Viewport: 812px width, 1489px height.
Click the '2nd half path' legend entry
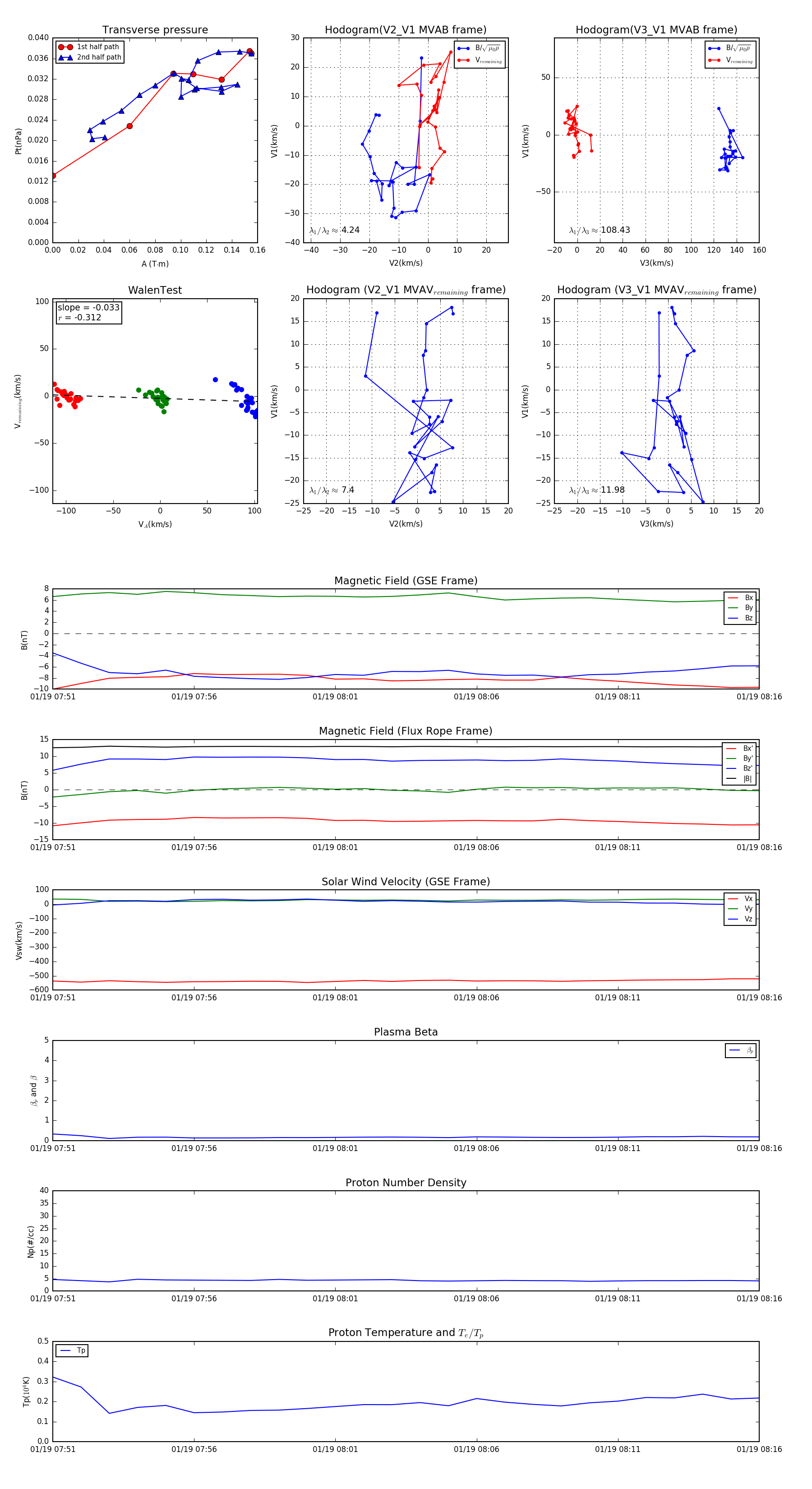pyautogui.click(x=90, y=57)
